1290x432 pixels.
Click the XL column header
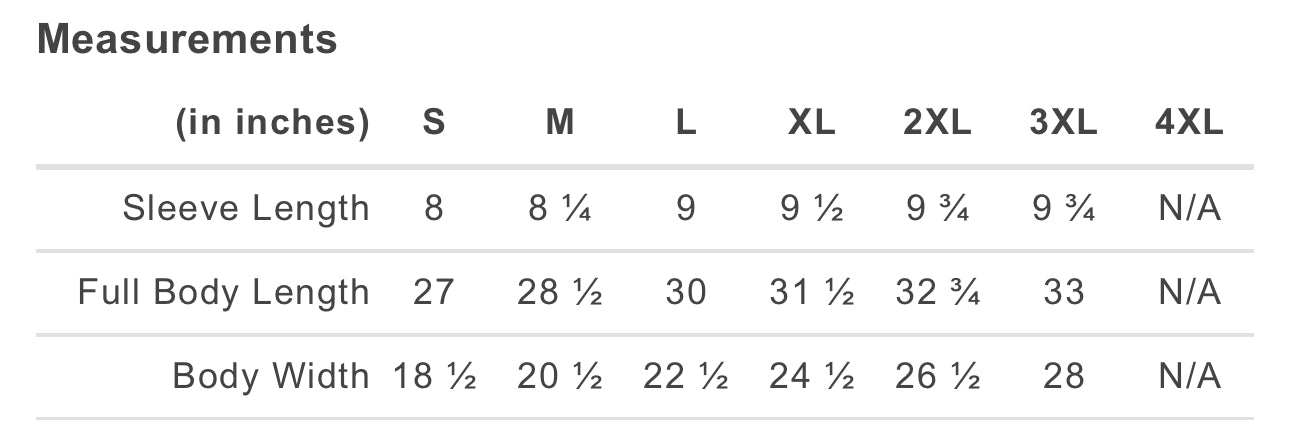tap(811, 123)
